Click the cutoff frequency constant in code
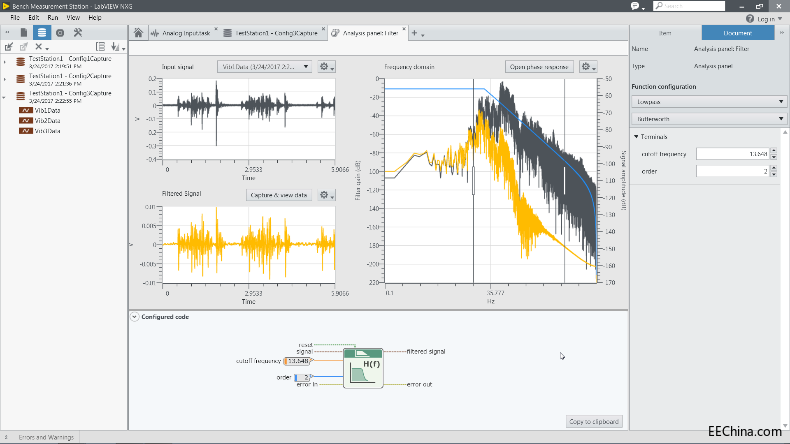Image resolution: width=790 pixels, height=444 pixels. [x=297, y=361]
